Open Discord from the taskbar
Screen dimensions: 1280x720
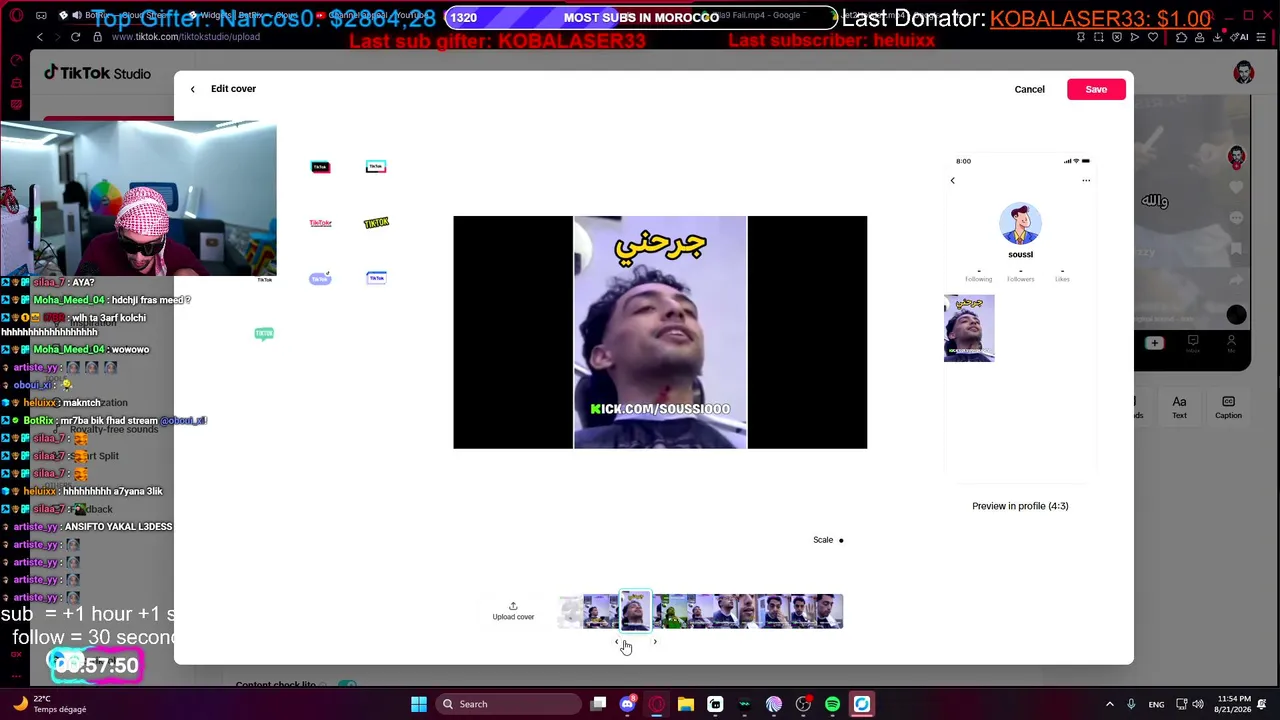tap(627, 704)
